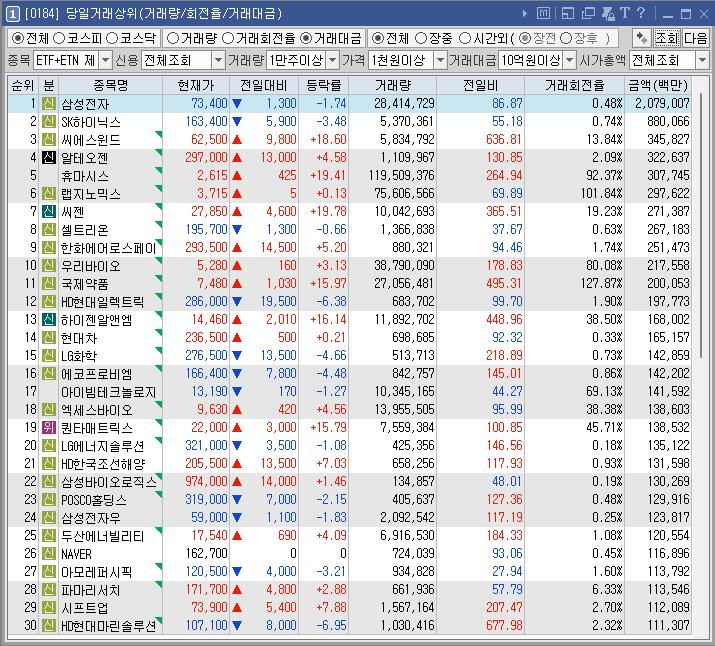
Task: Click the window number 1 icon
Action: (x=12, y=14)
